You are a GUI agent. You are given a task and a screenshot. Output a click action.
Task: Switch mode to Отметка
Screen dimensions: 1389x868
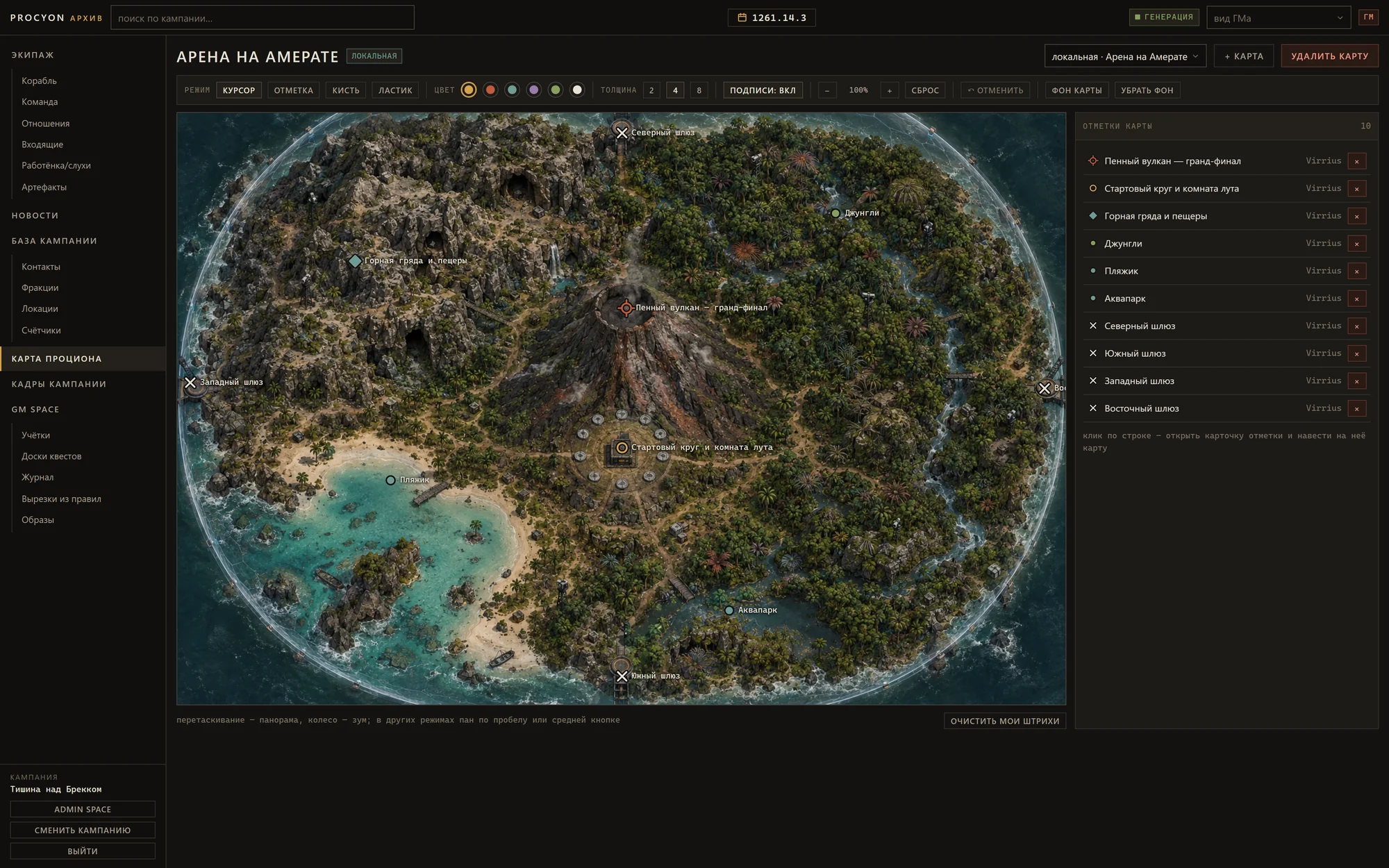(x=293, y=90)
